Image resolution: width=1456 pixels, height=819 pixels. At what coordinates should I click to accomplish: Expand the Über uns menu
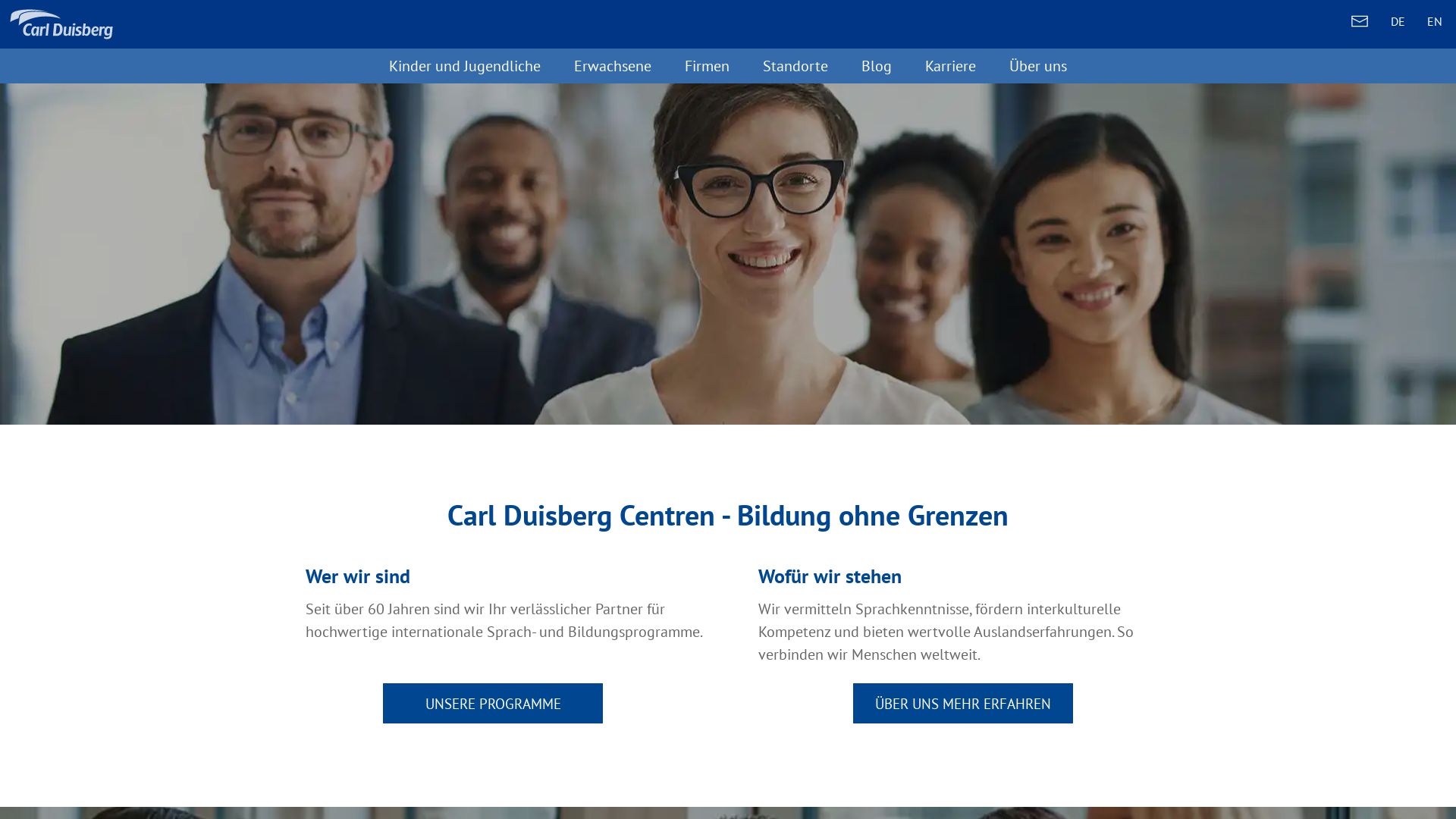[x=1037, y=66]
